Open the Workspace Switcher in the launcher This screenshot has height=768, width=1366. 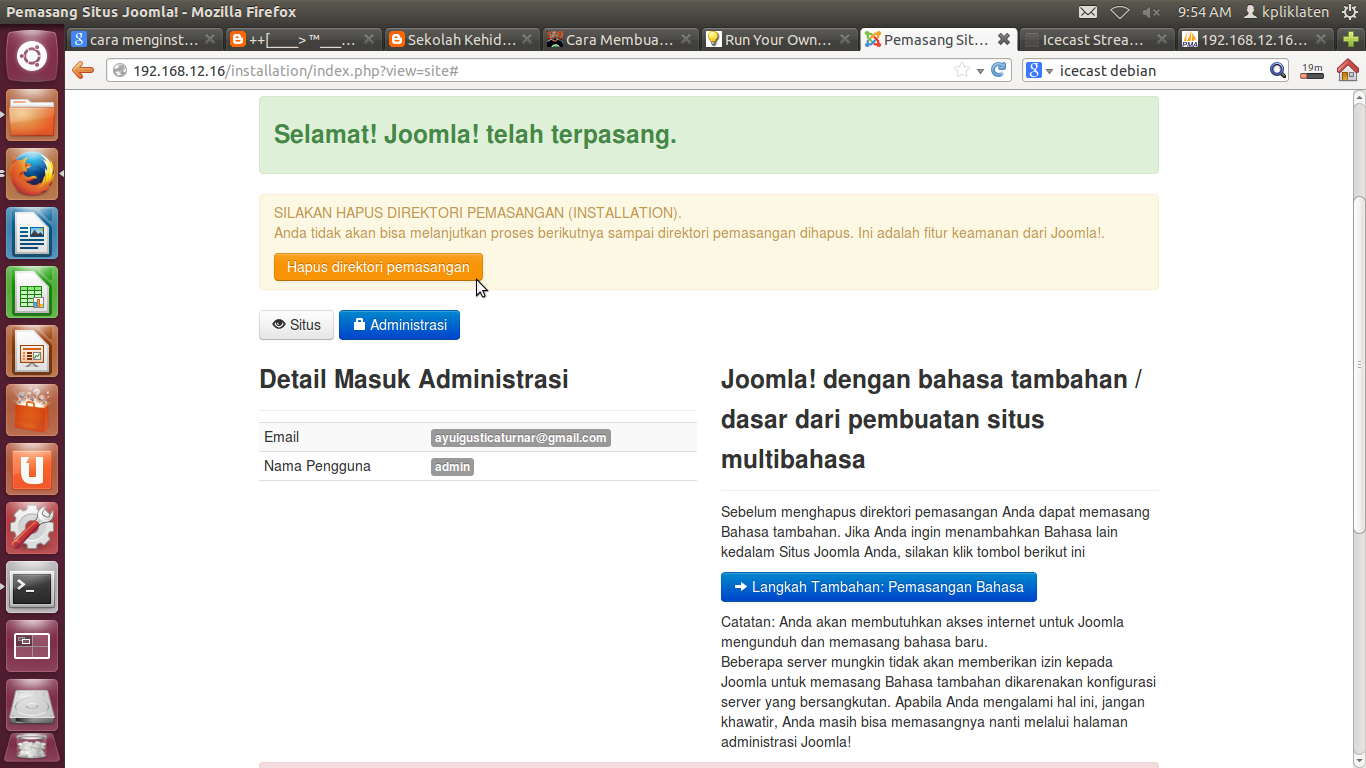32,647
